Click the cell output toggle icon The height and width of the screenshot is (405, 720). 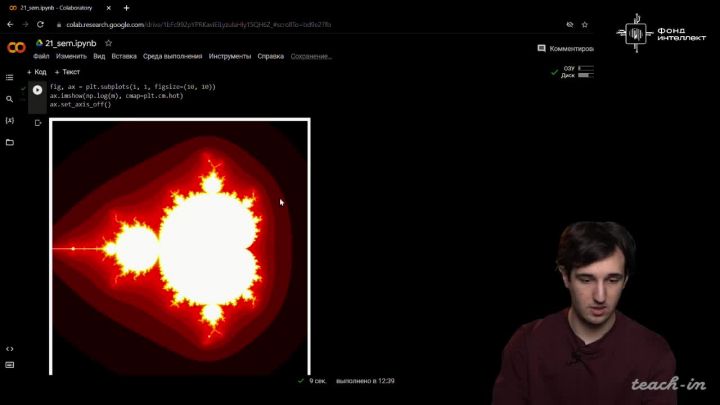click(38, 123)
